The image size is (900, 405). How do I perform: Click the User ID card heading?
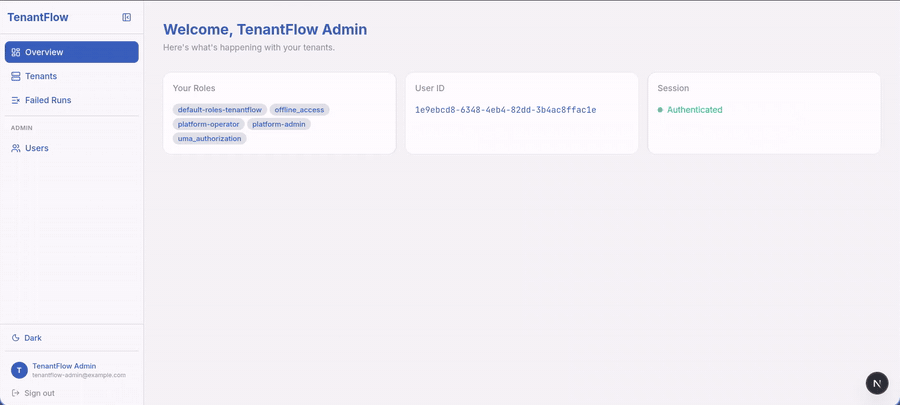[430, 88]
